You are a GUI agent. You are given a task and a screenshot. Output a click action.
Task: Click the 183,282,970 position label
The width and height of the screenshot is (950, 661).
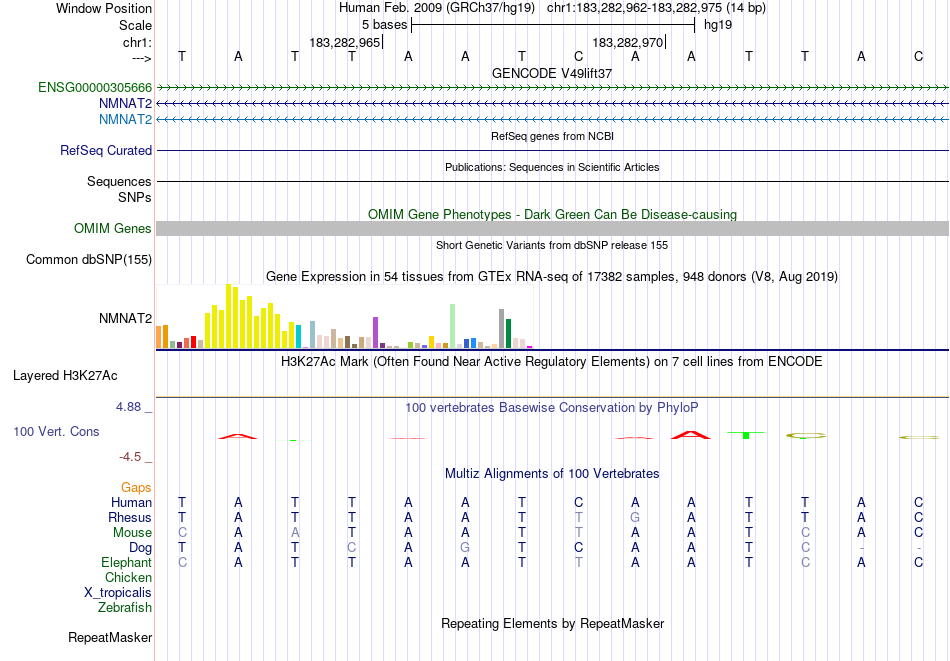pos(628,42)
